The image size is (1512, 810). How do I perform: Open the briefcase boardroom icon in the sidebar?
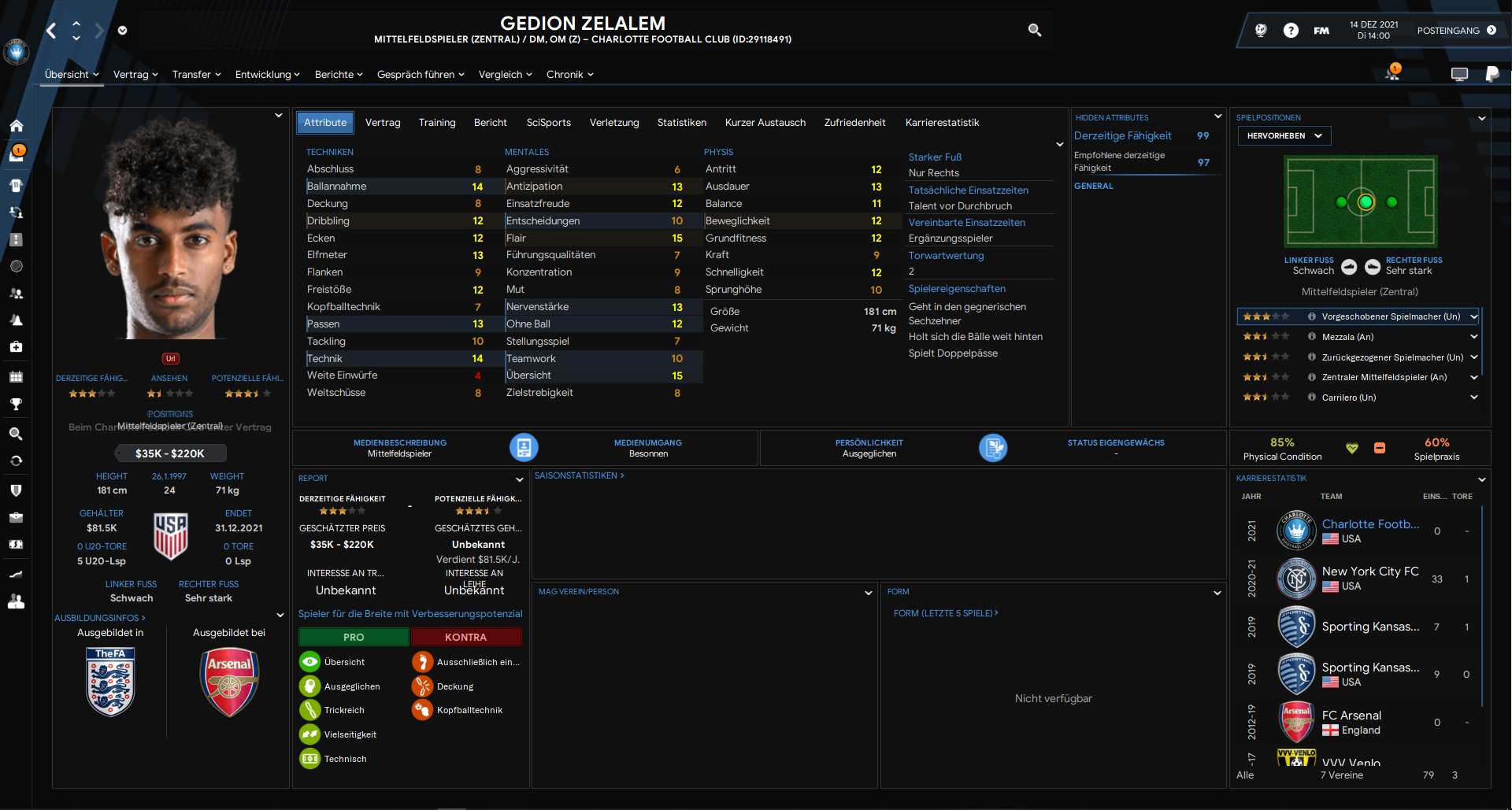pyautogui.click(x=16, y=518)
